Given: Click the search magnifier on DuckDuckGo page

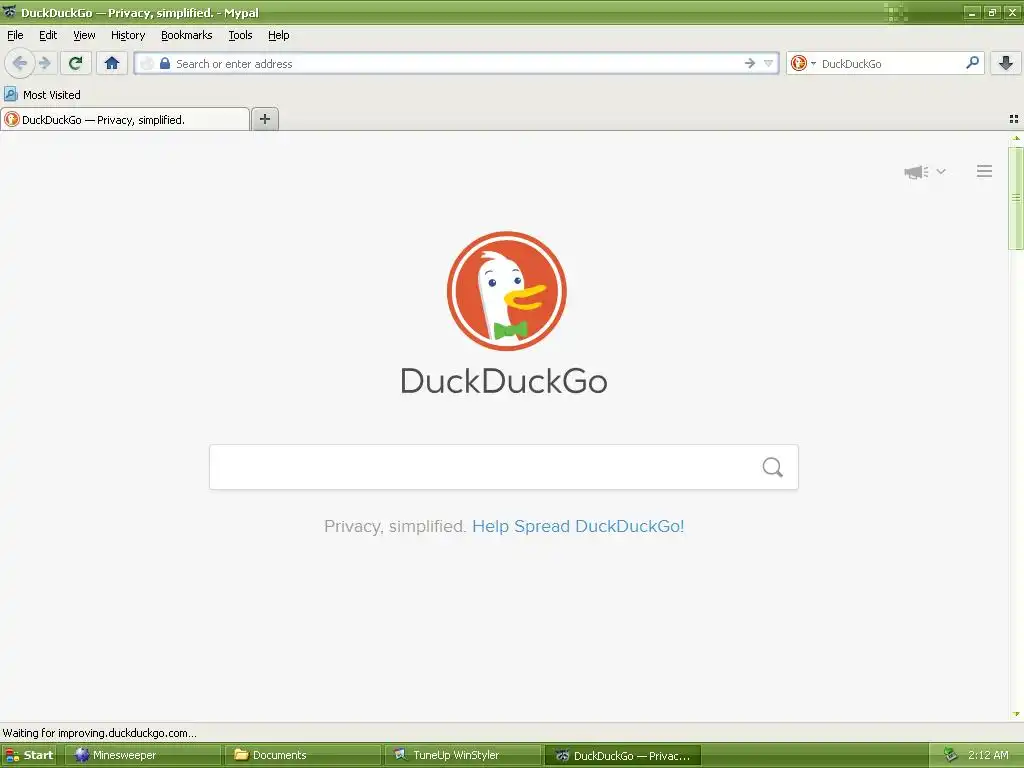Looking at the screenshot, I should (773, 467).
